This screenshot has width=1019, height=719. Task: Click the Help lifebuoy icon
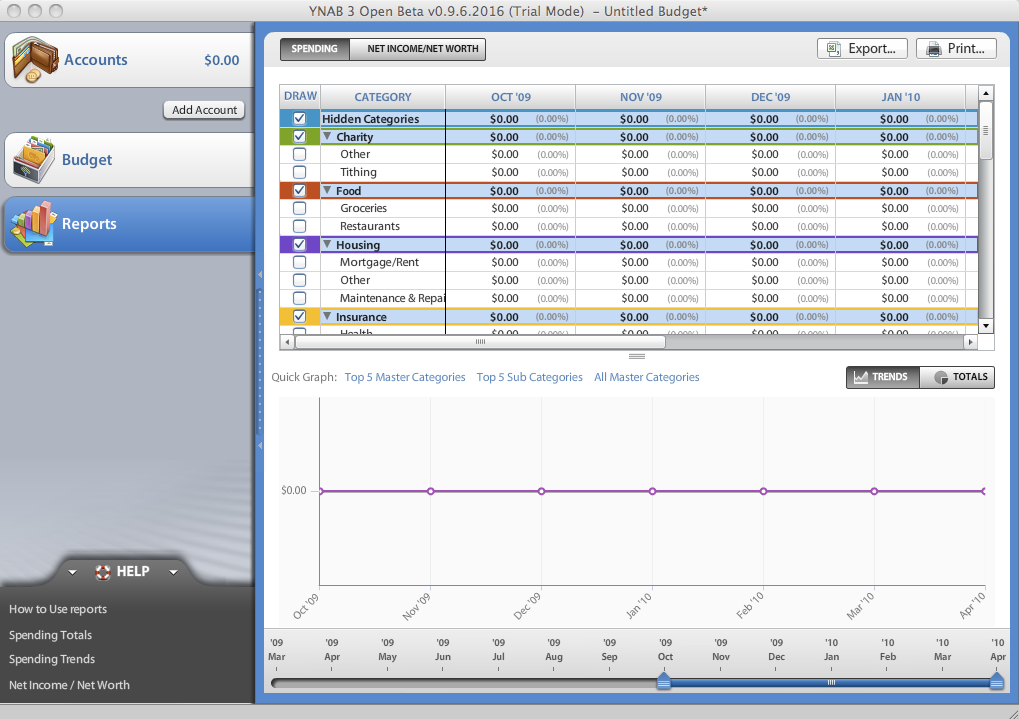pyautogui.click(x=103, y=572)
